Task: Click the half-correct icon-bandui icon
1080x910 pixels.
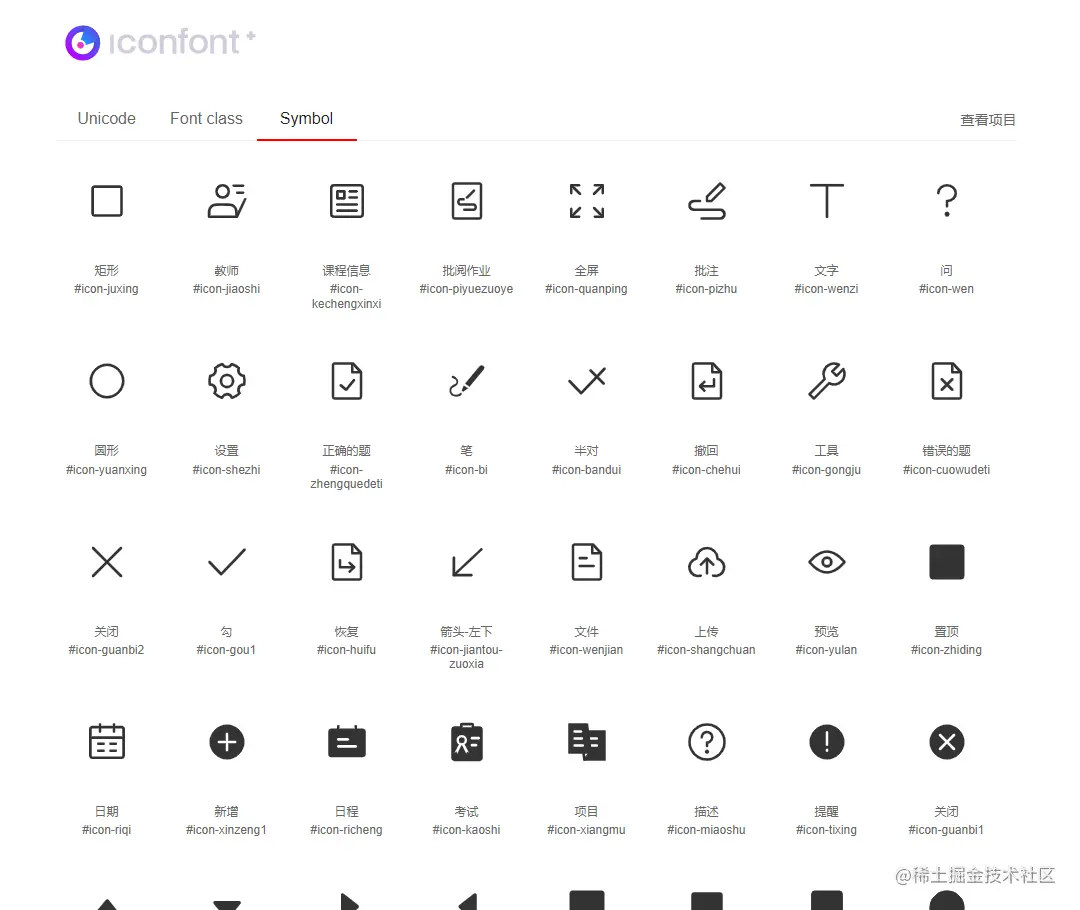Action: tap(587, 382)
